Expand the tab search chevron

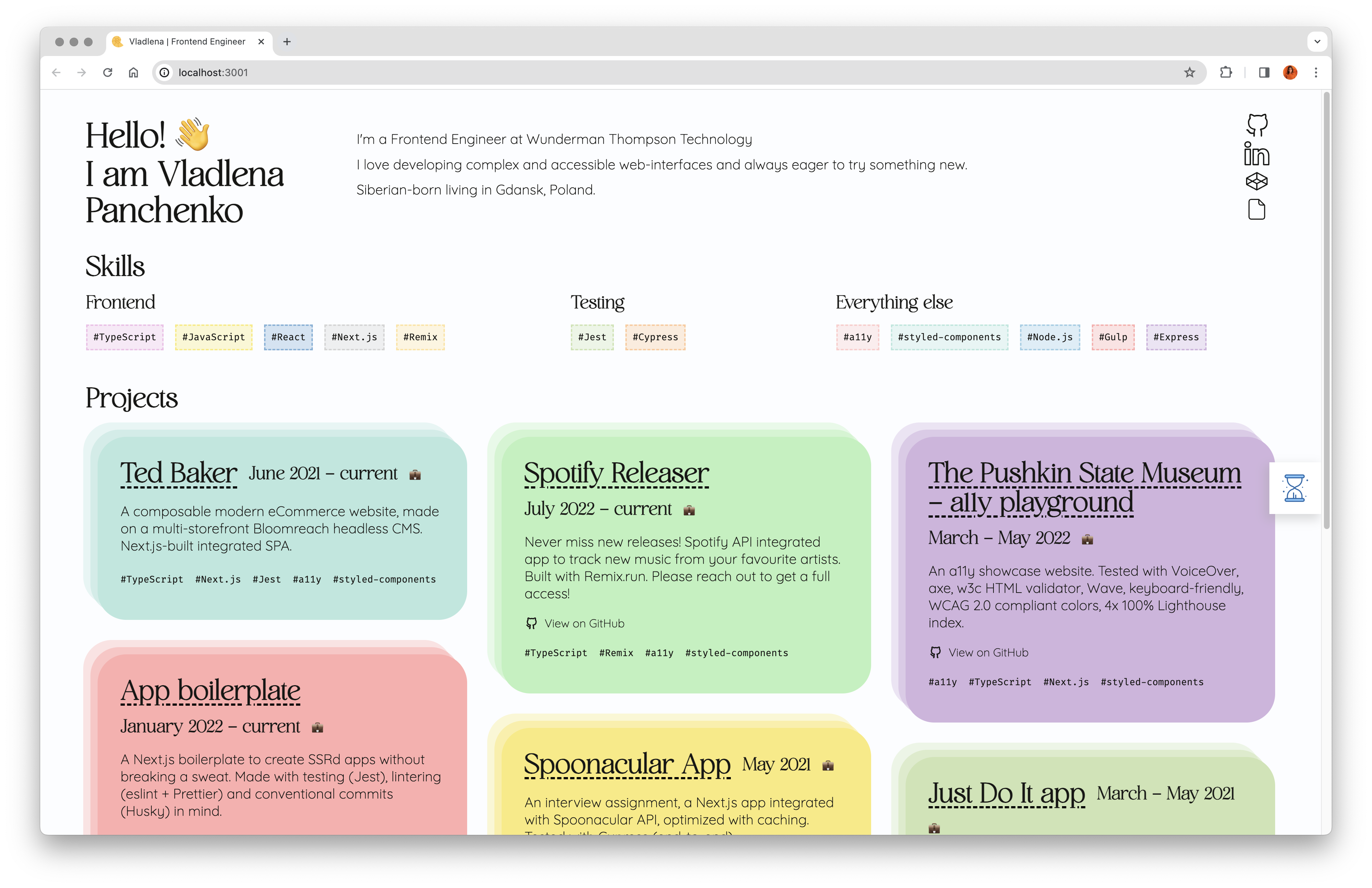click(1317, 42)
